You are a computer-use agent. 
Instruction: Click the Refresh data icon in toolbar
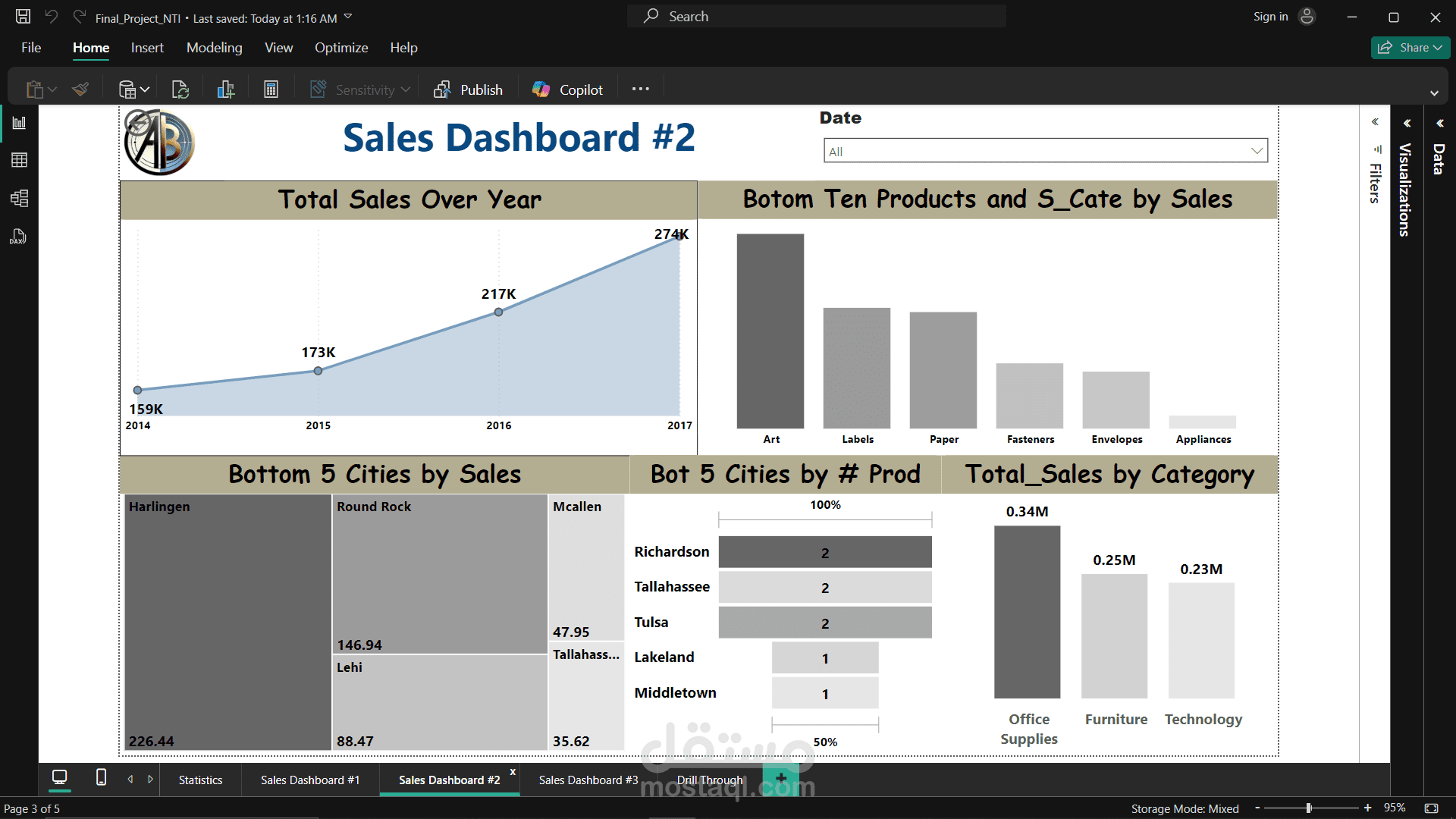pos(180,89)
